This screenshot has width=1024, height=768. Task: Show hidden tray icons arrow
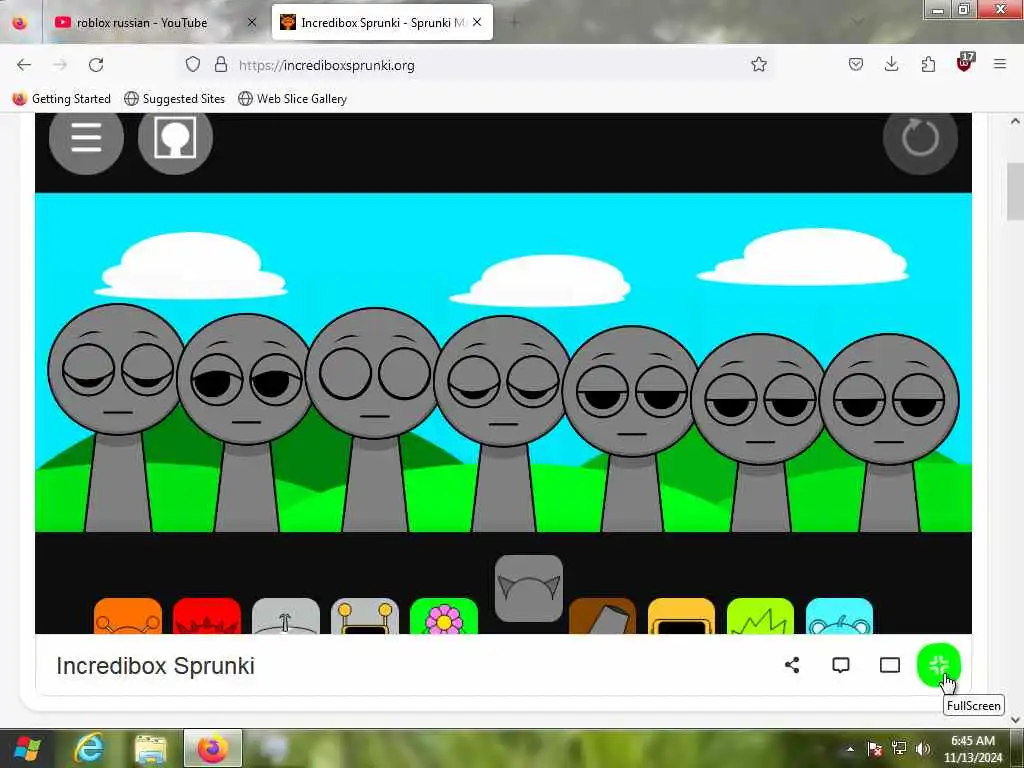(x=850, y=749)
